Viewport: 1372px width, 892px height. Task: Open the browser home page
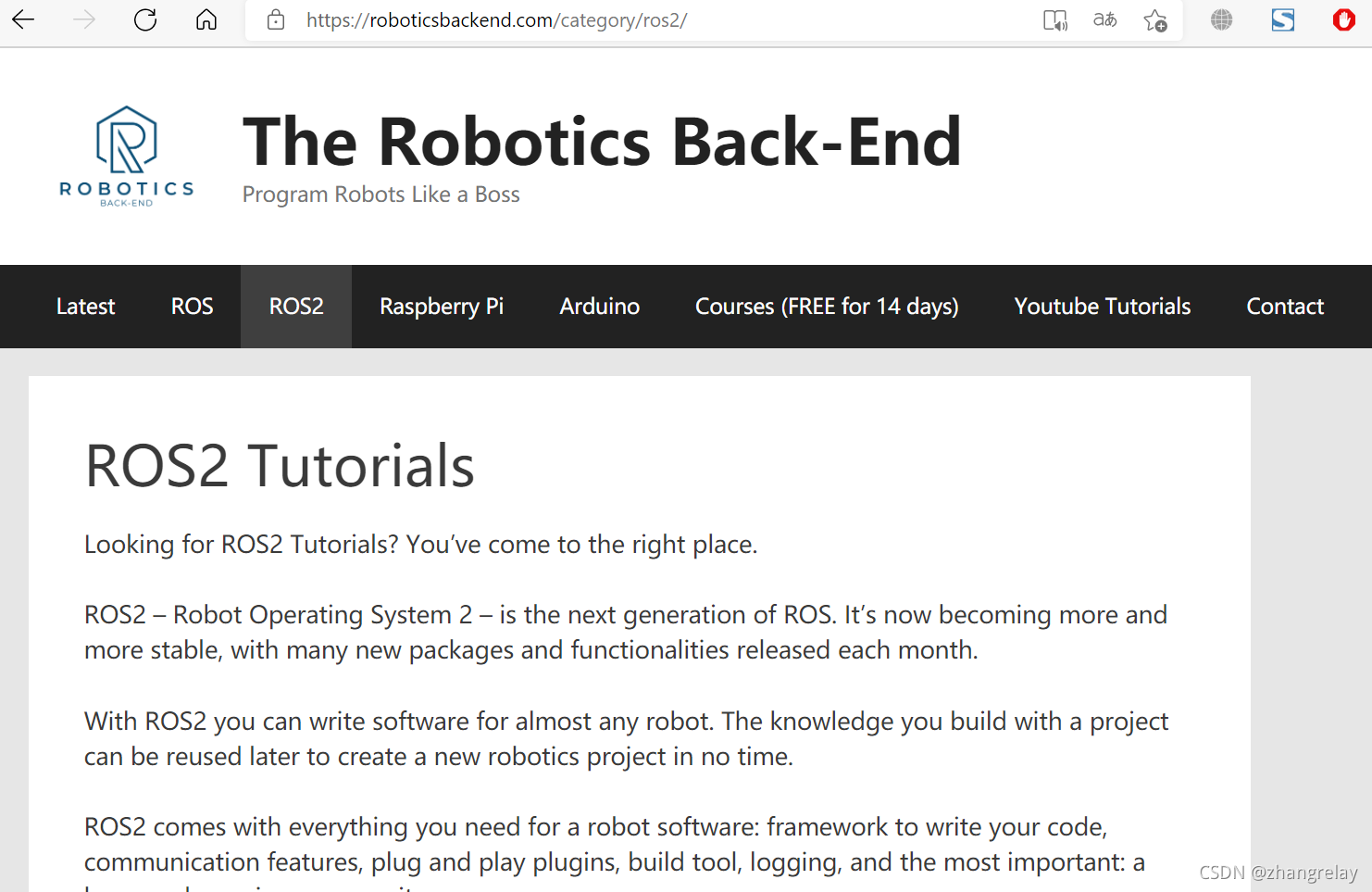[x=206, y=19]
